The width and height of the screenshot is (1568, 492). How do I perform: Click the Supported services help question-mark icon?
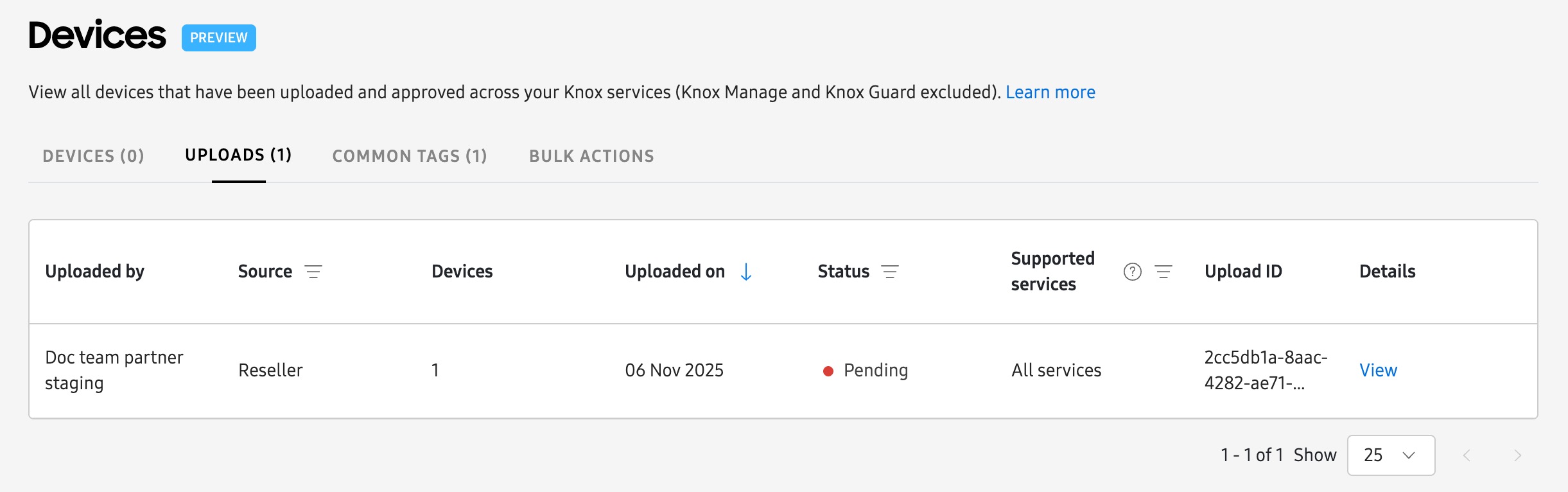(1133, 272)
